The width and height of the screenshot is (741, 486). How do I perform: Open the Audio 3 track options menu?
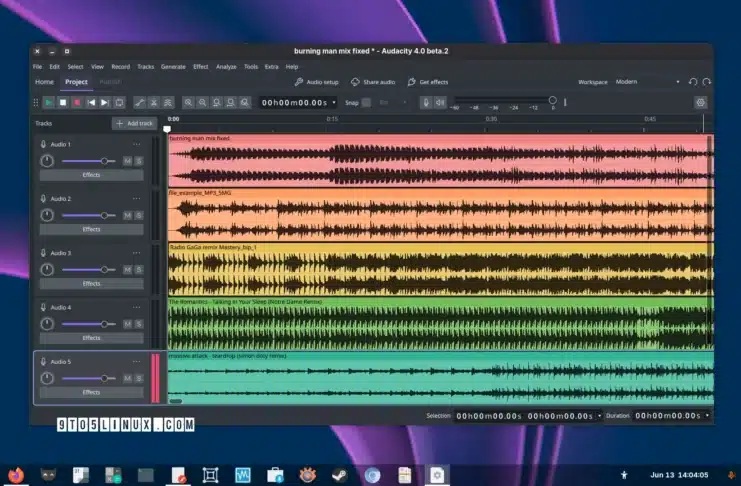pyautogui.click(x=137, y=253)
